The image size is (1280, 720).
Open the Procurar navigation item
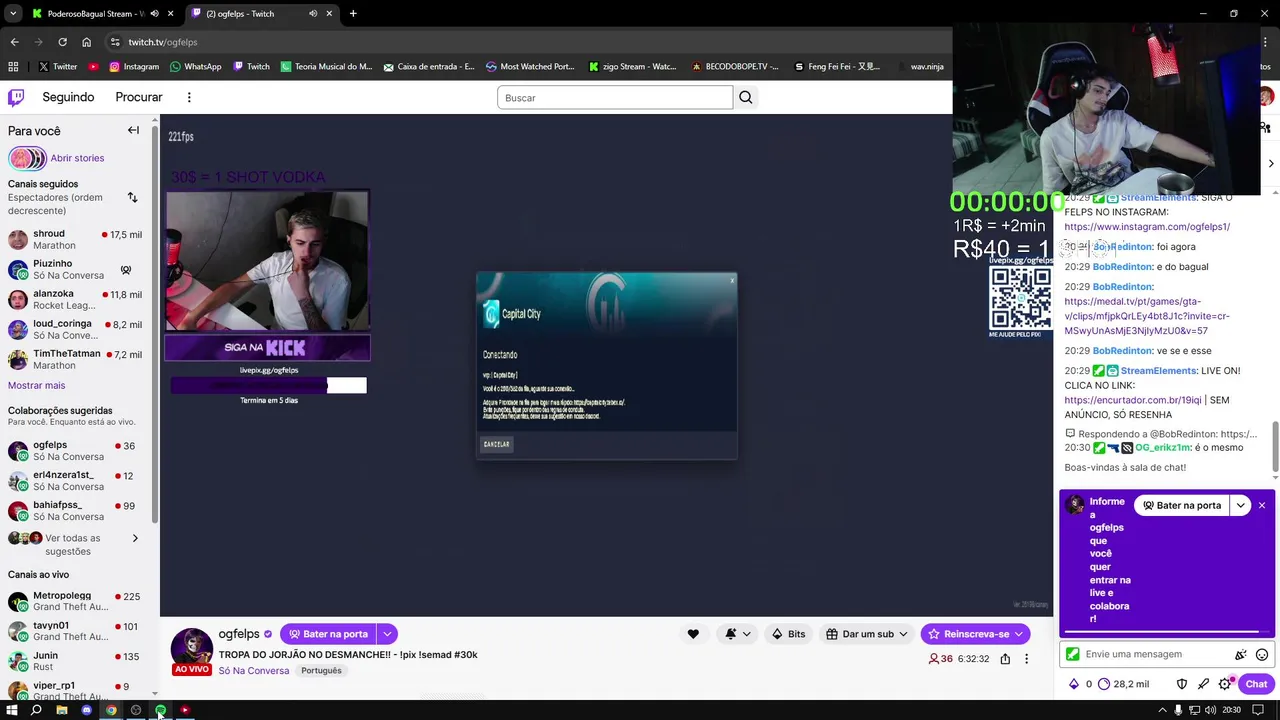click(139, 97)
